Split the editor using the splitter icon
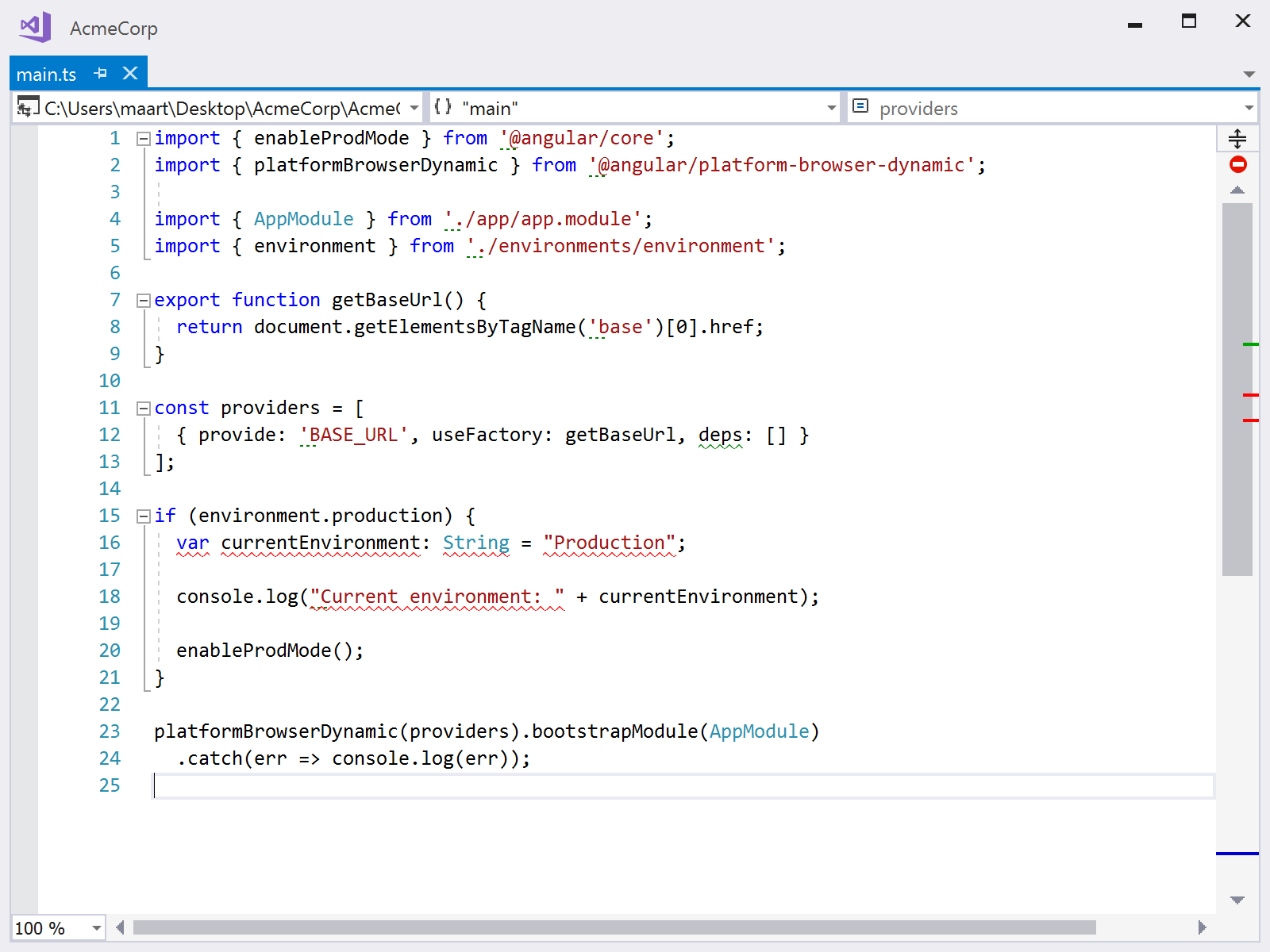 pyautogui.click(x=1236, y=138)
